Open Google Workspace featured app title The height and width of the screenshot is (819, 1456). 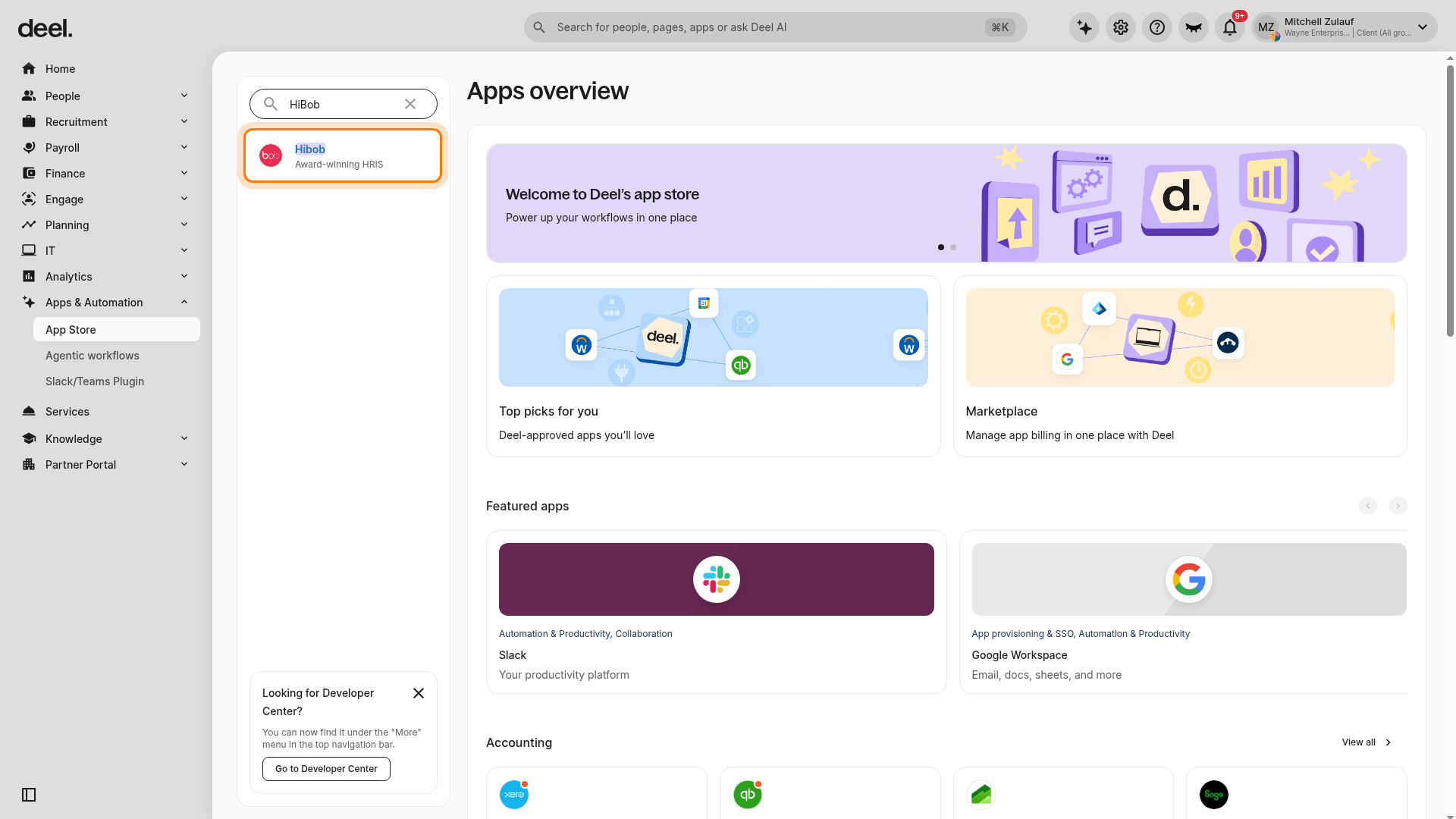point(1019,655)
